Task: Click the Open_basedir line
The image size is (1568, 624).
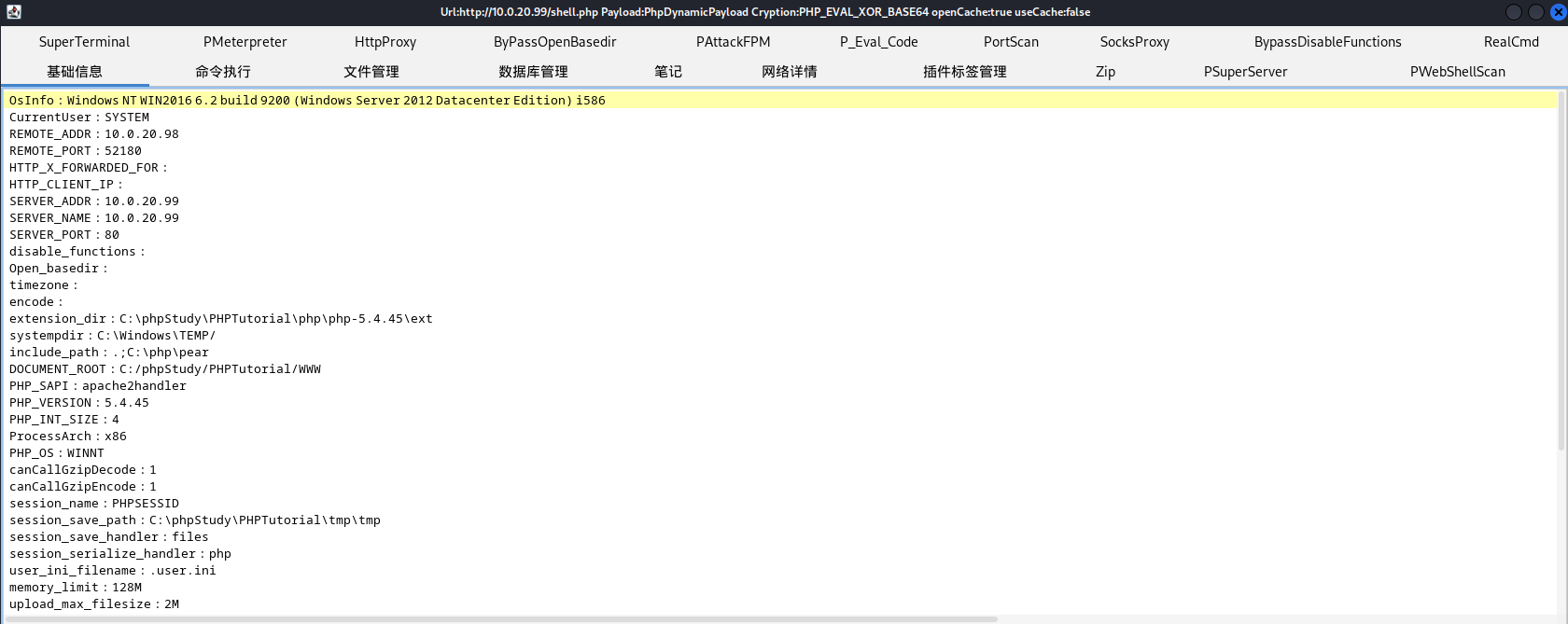Action: [x=59, y=268]
